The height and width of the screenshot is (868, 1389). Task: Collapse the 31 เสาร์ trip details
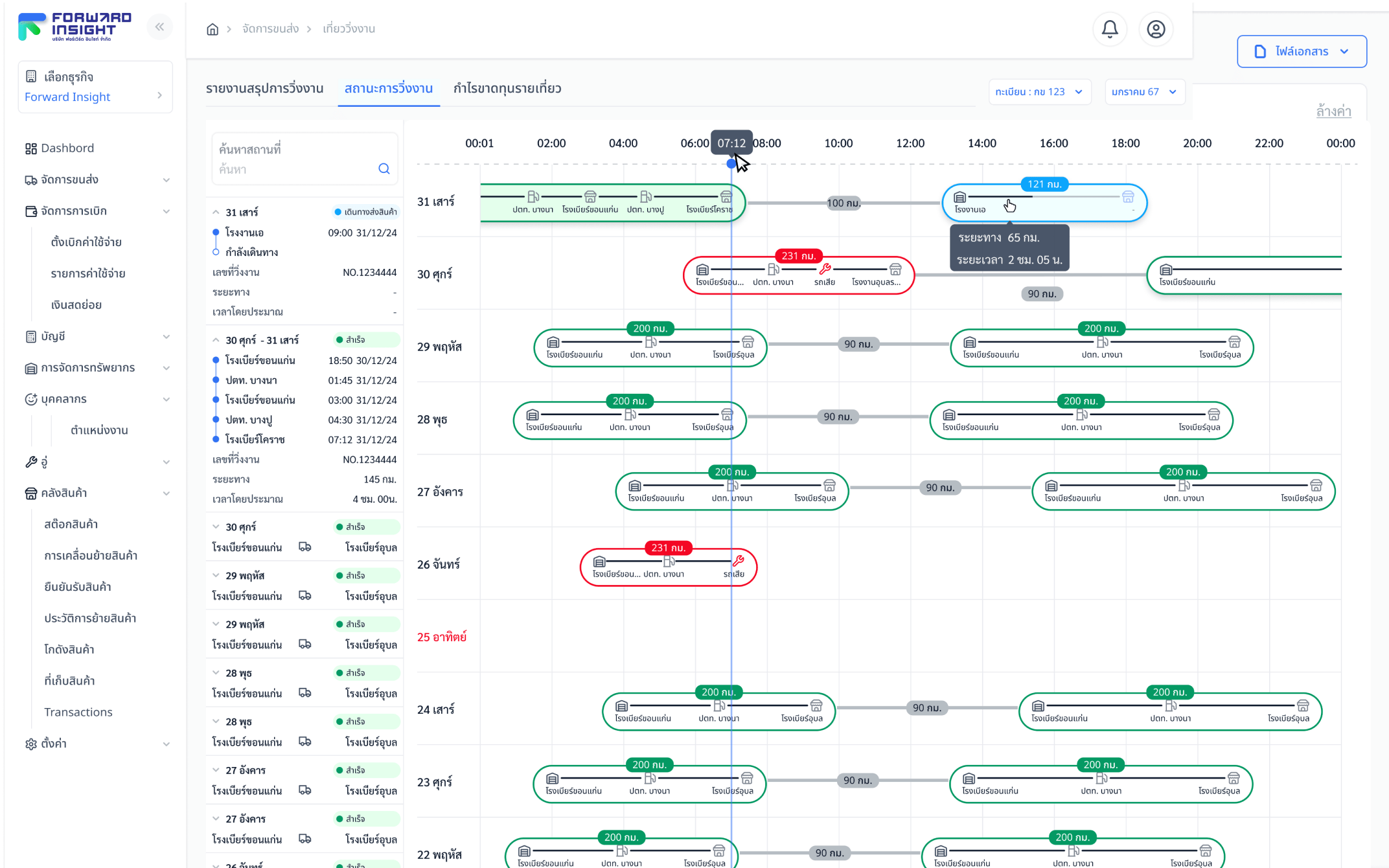pyautogui.click(x=216, y=212)
